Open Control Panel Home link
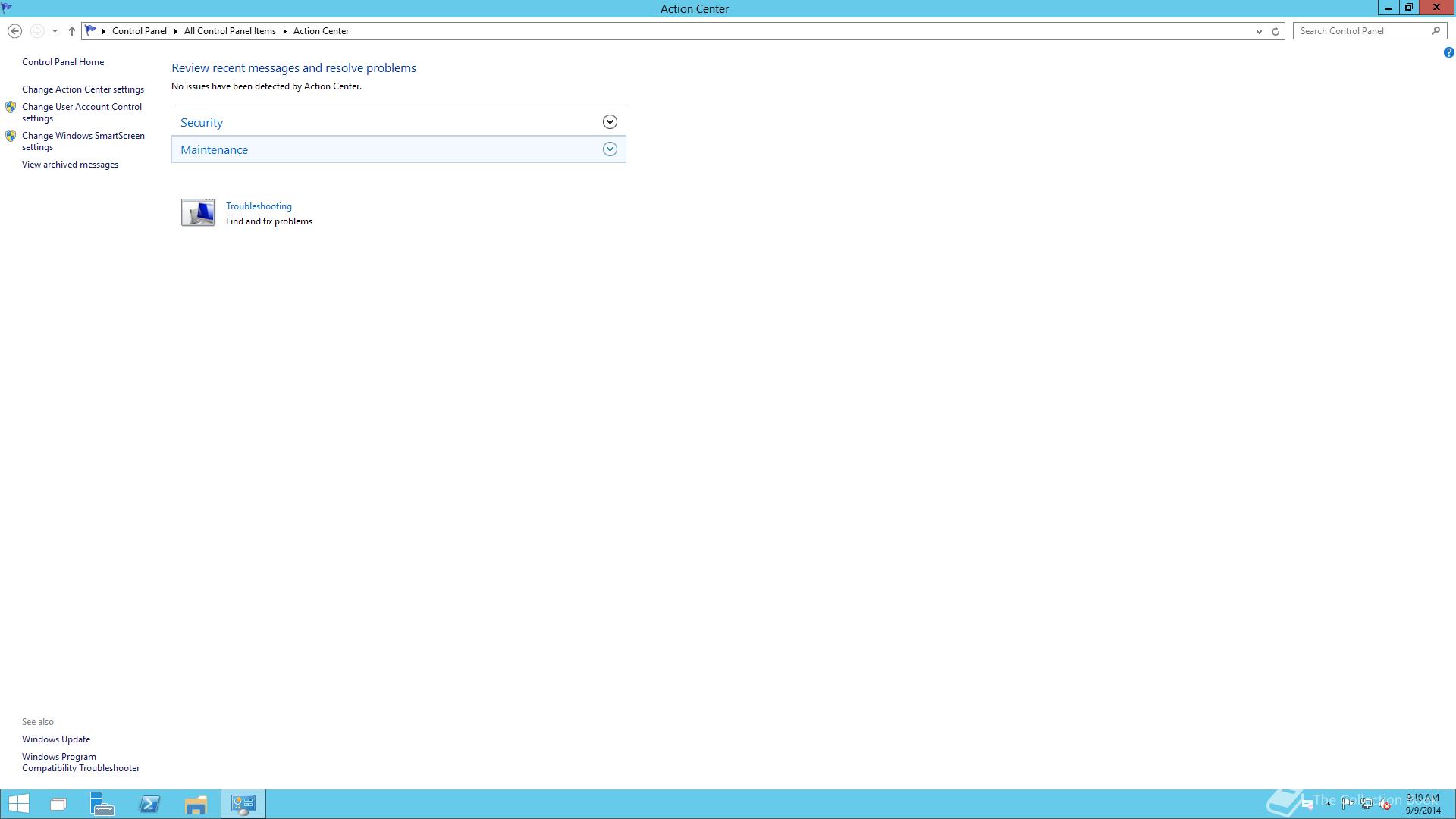Image resolution: width=1456 pixels, height=819 pixels. [x=63, y=62]
